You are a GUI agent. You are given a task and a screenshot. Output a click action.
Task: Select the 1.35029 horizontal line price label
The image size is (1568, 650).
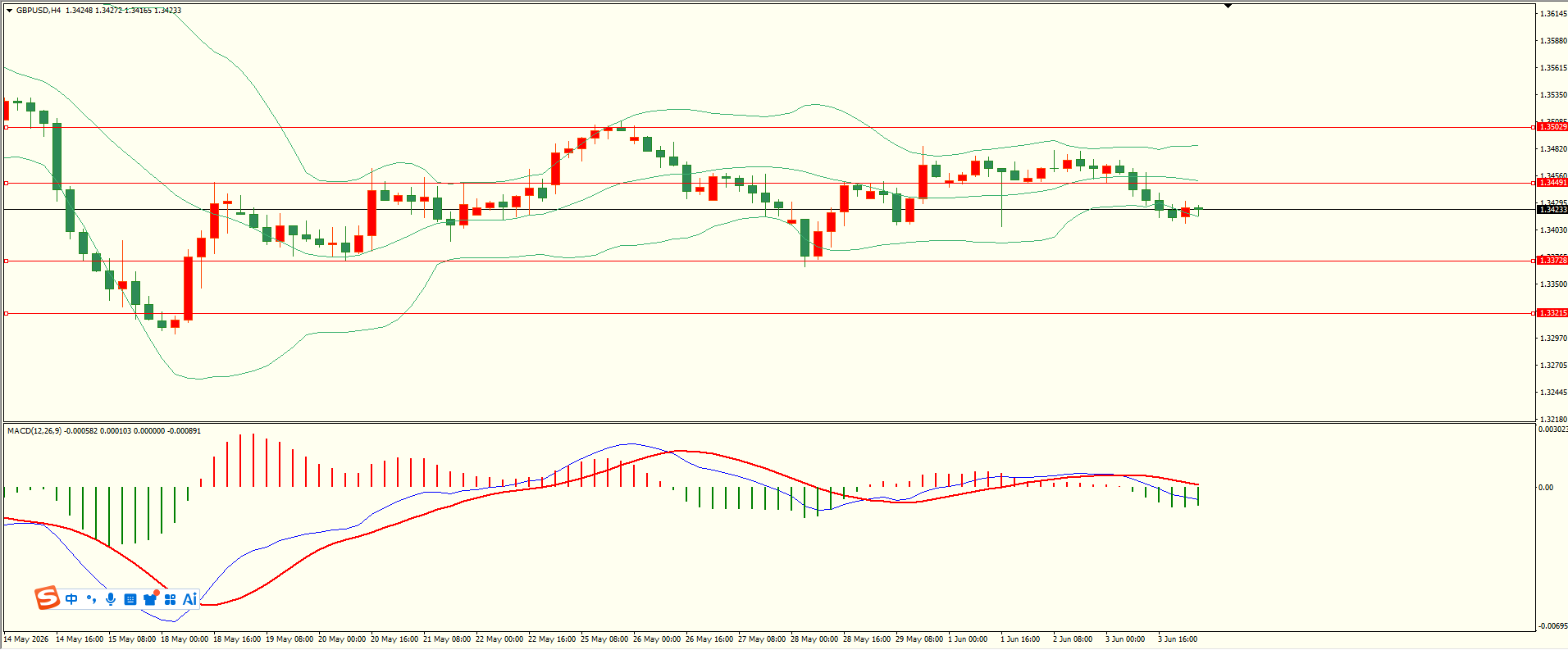1552,127
